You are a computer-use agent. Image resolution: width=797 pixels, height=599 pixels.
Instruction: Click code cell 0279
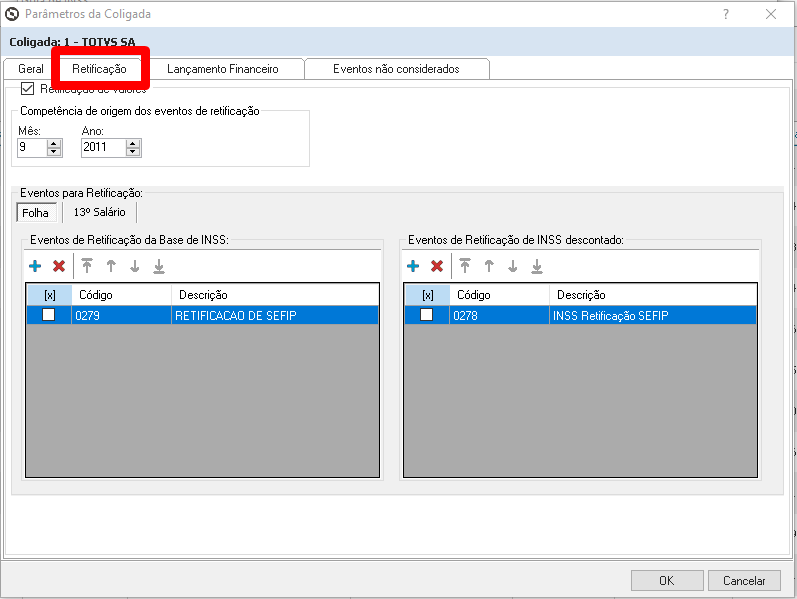click(121, 315)
